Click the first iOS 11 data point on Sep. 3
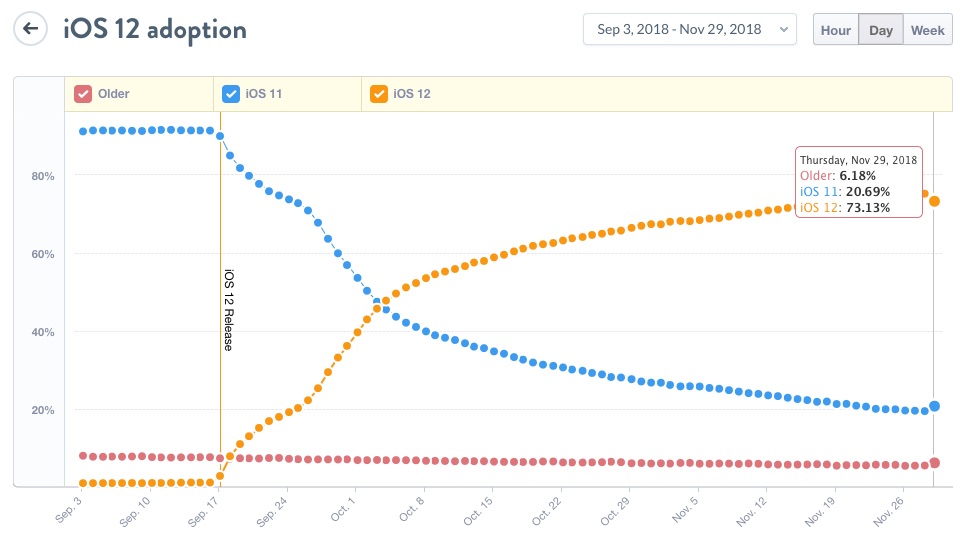This screenshot has height=542, width=962. tap(83, 131)
